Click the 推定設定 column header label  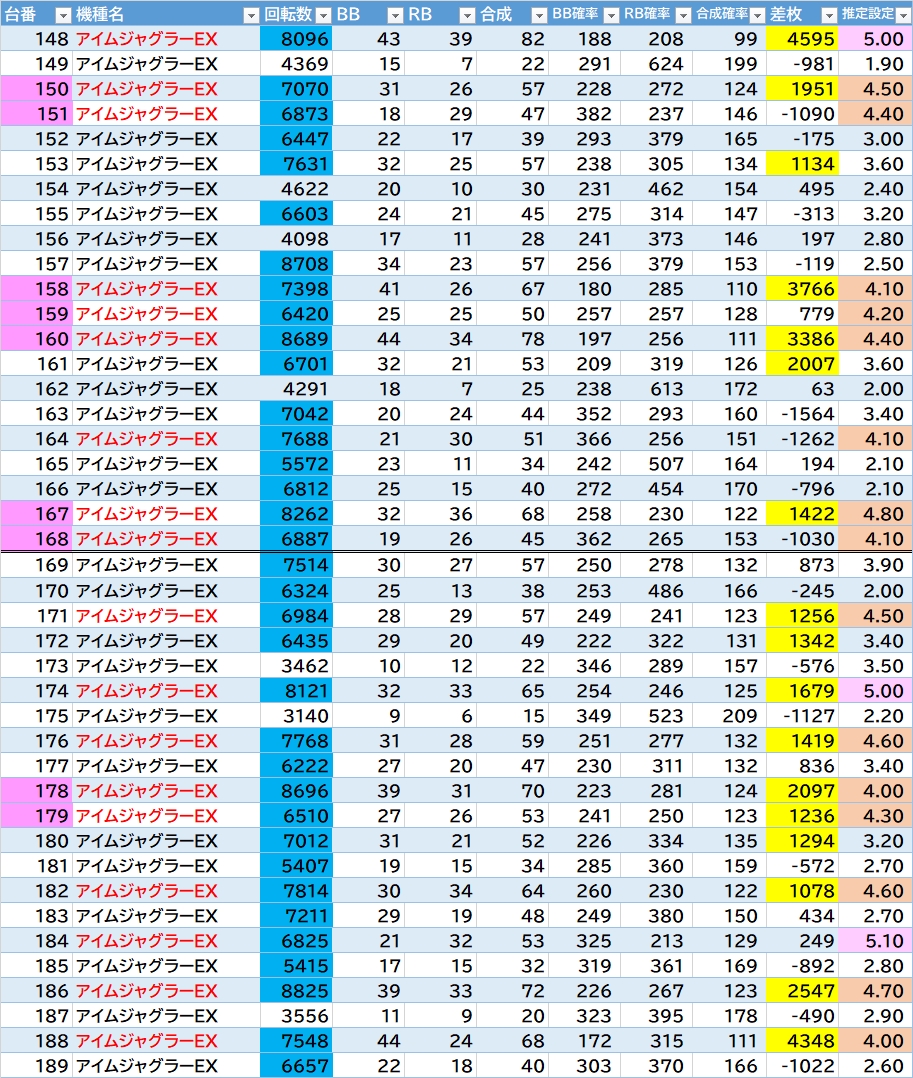coord(868,14)
